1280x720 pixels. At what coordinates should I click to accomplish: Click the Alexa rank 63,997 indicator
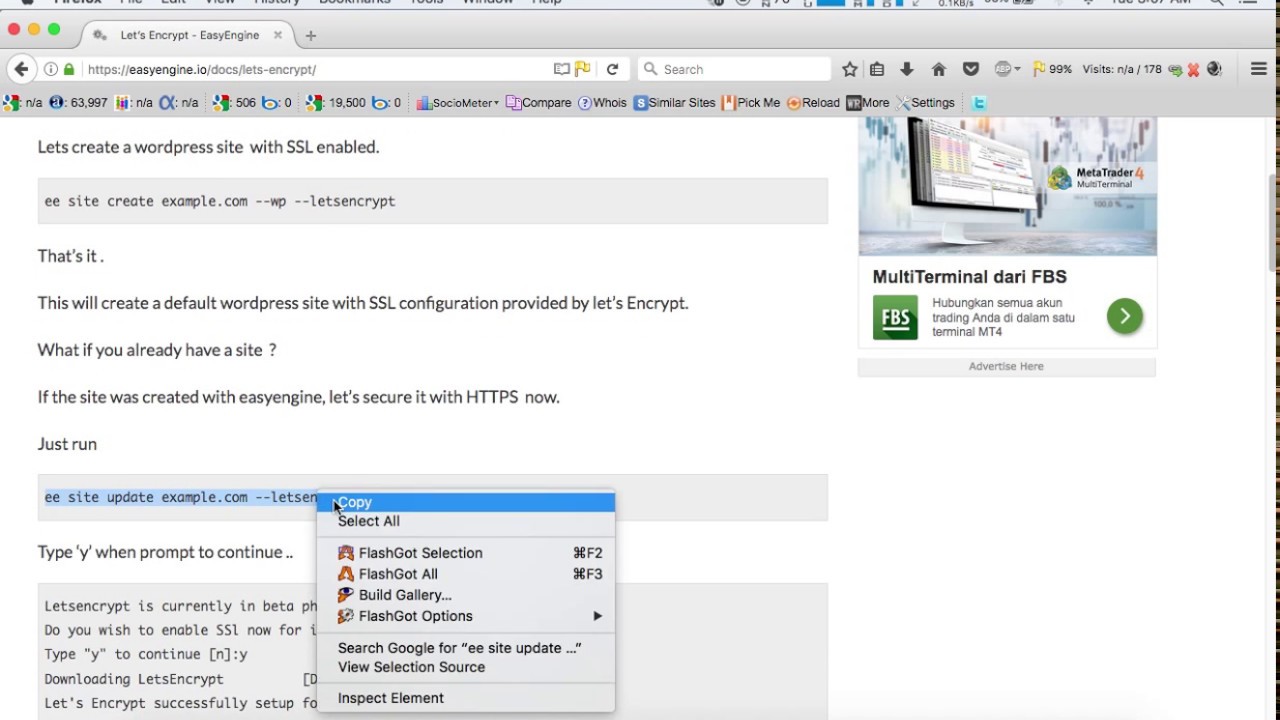[x=78, y=102]
